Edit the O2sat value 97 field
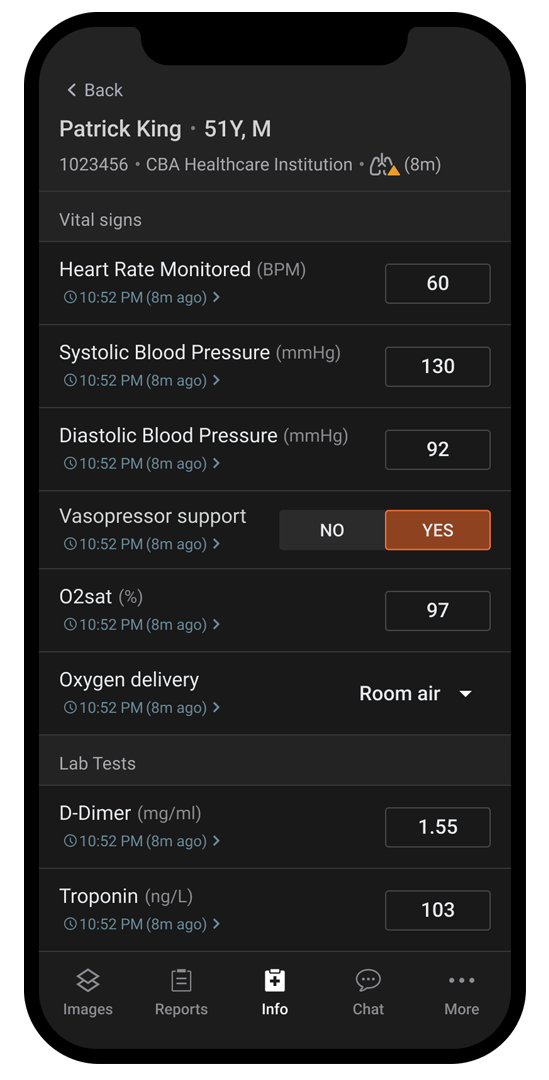Image resolution: width=549 pixels, height=1080 pixels. 437,610
